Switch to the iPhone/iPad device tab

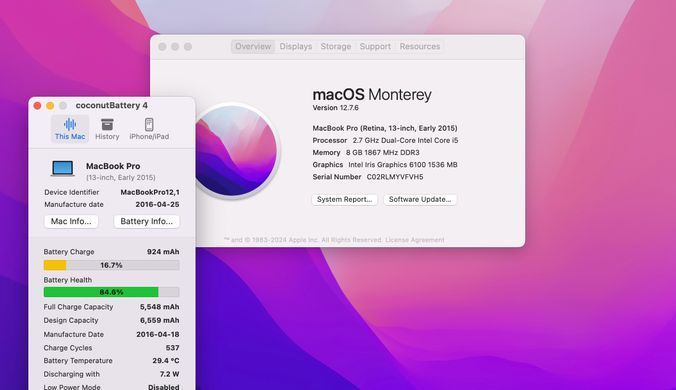coord(149,128)
